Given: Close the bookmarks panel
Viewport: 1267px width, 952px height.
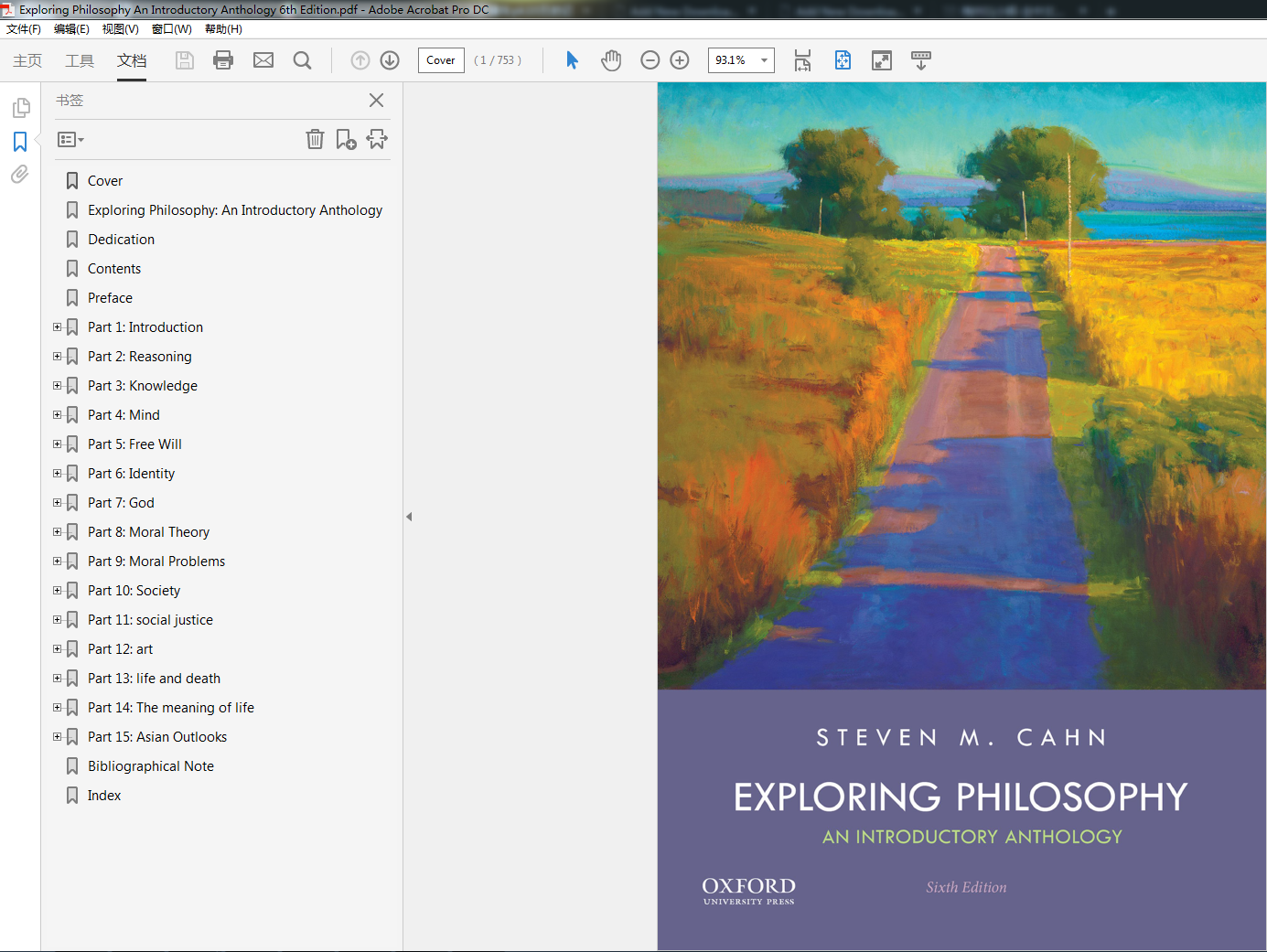Looking at the screenshot, I should click(x=376, y=100).
